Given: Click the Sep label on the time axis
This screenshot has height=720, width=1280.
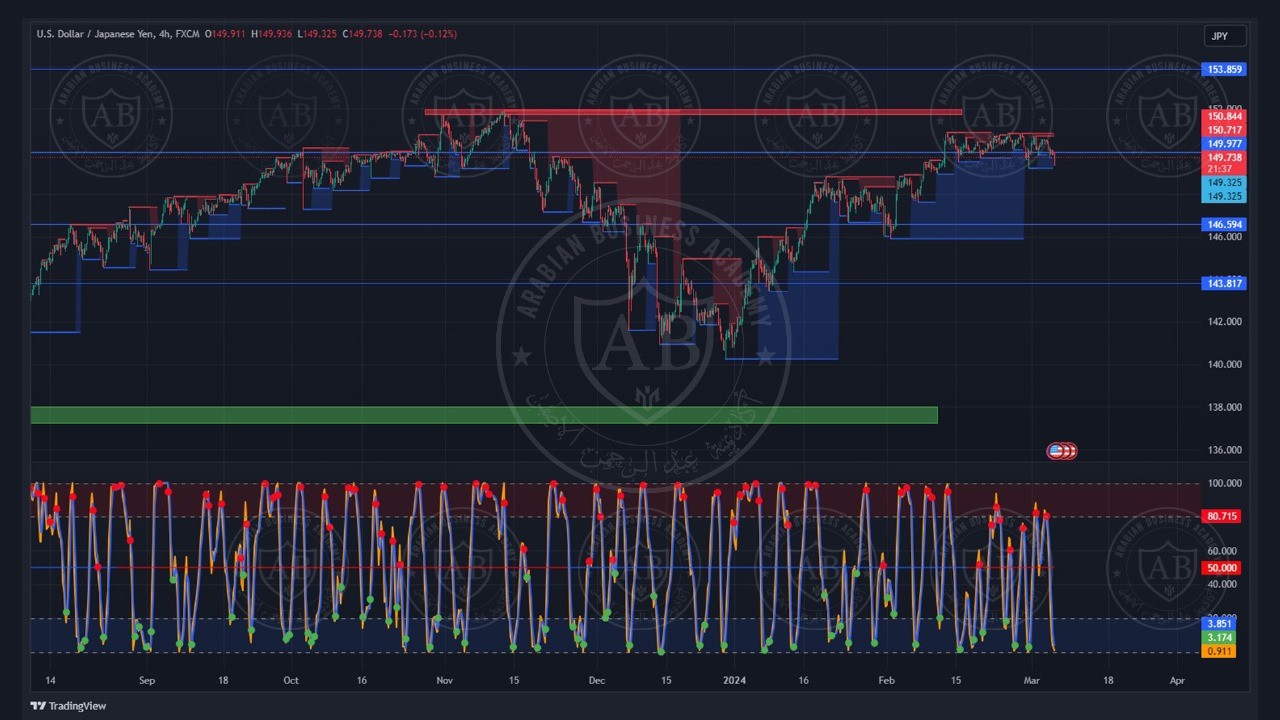Looking at the screenshot, I should tap(147, 680).
